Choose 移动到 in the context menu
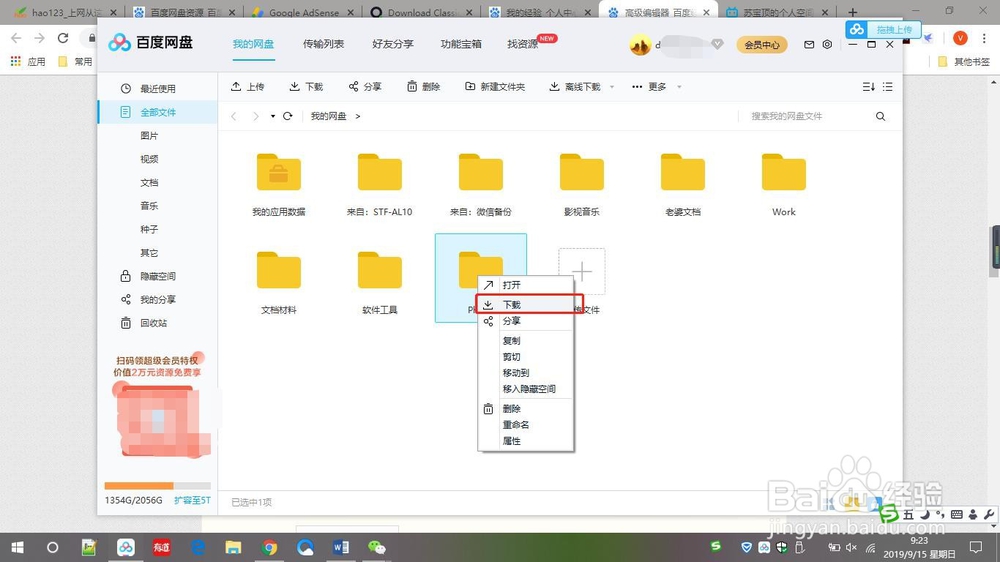Image resolution: width=1000 pixels, height=562 pixels. point(526,373)
